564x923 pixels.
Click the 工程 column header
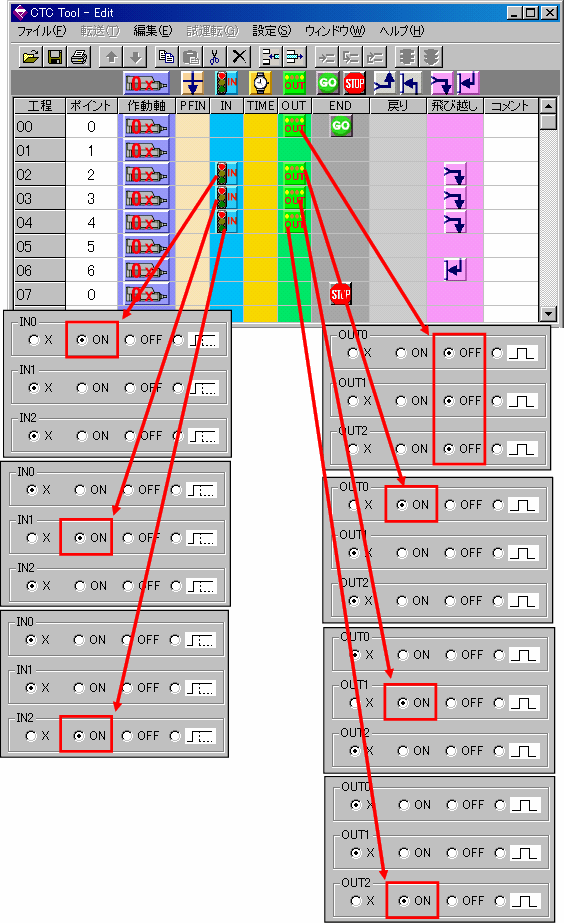39,106
